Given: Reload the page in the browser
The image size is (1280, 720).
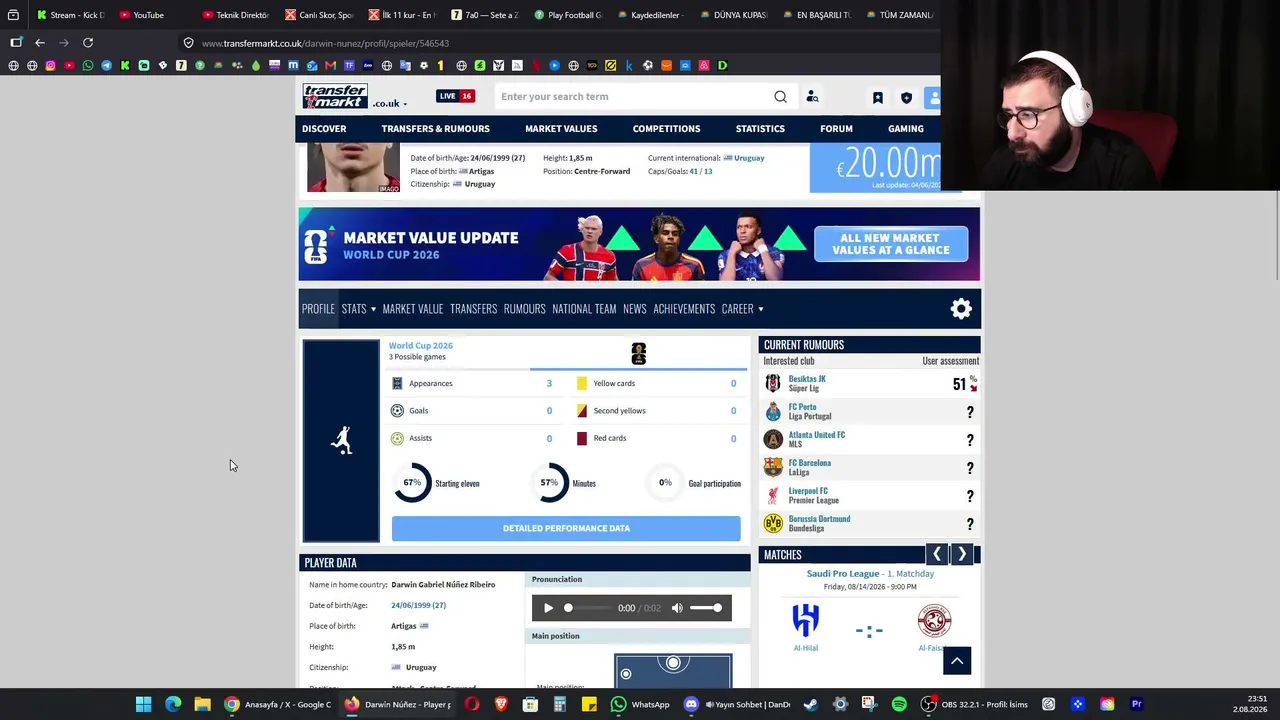Looking at the screenshot, I should click(88, 43).
